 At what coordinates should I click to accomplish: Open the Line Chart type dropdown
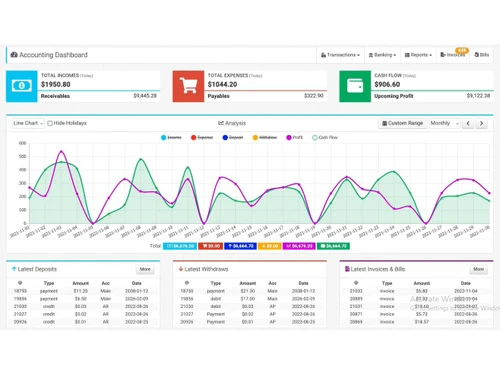(x=28, y=123)
